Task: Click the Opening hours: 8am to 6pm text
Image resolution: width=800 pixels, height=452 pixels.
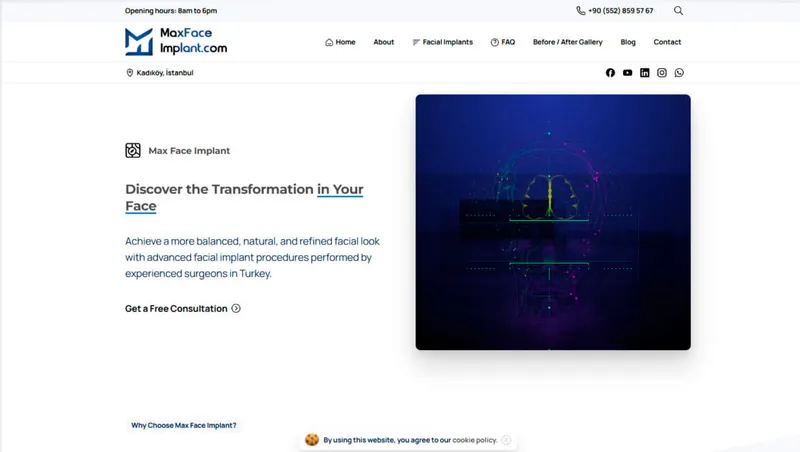Action: [x=171, y=11]
